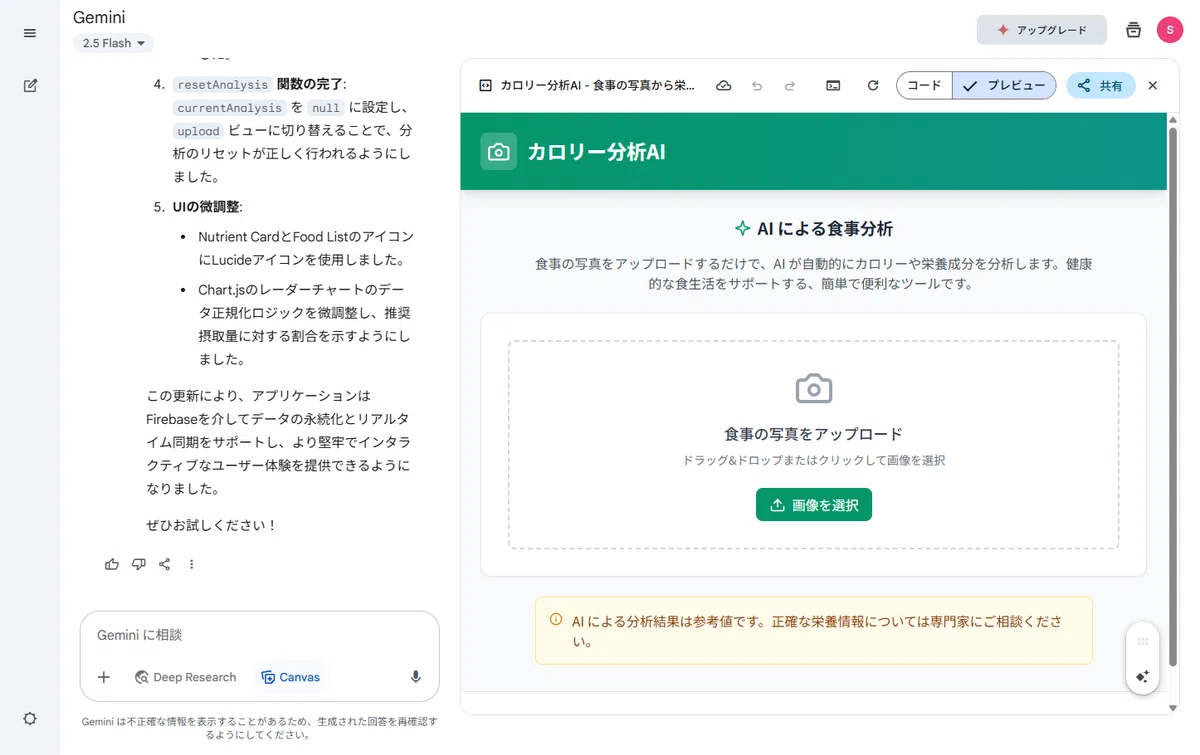1200x755 pixels.
Task: Open the main menu hamburger icon
Action: (30, 33)
